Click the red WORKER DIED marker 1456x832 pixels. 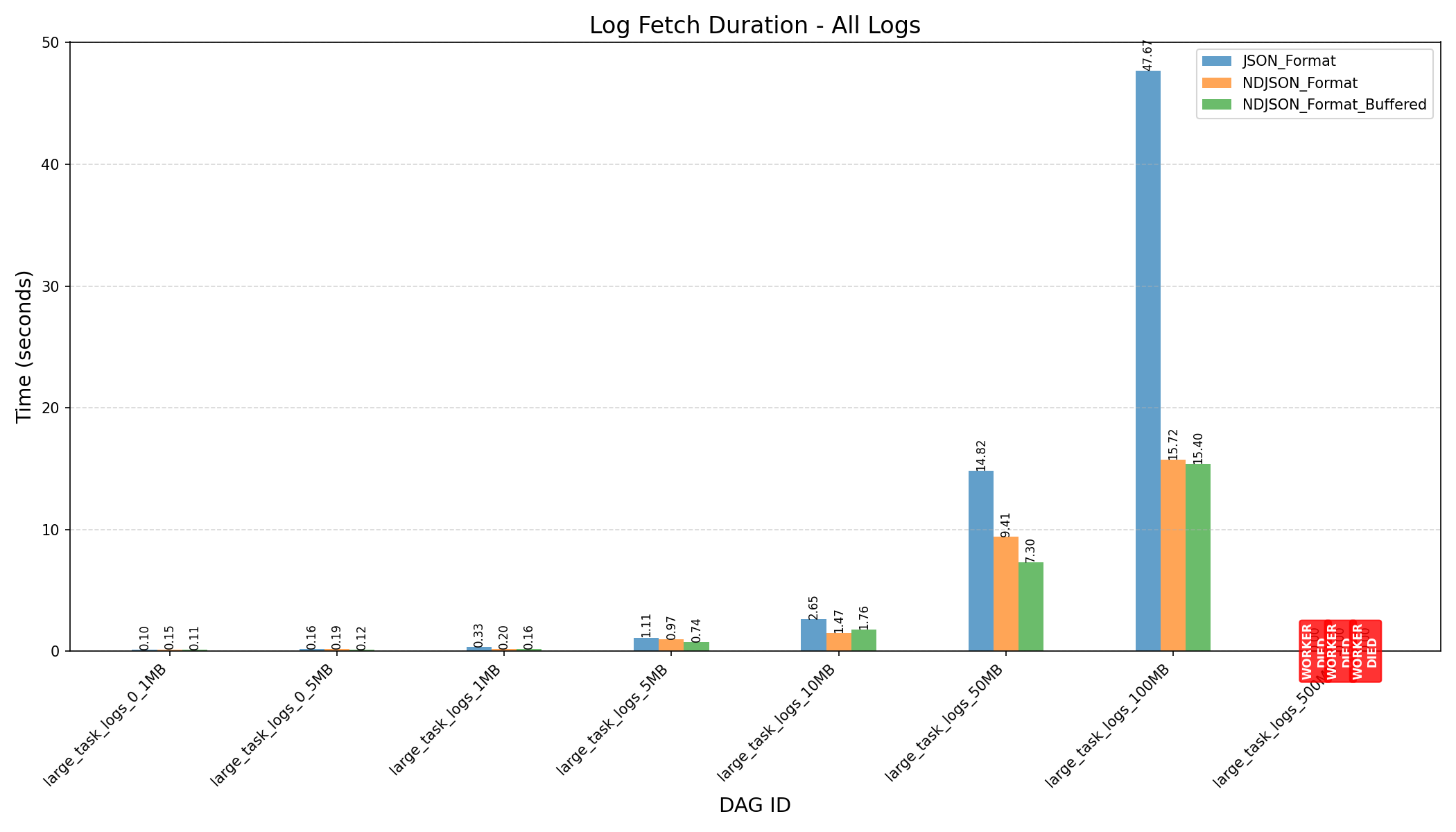tap(1340, 651)
